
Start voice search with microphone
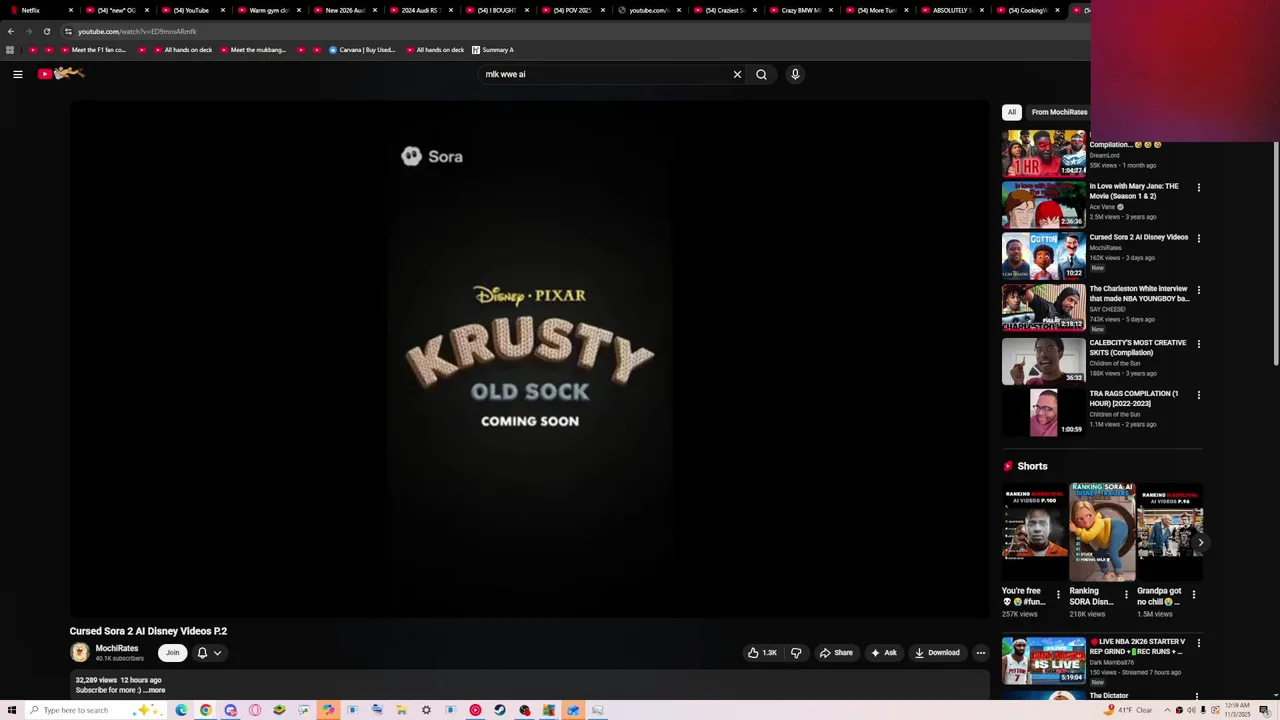[x=795, y=74]
